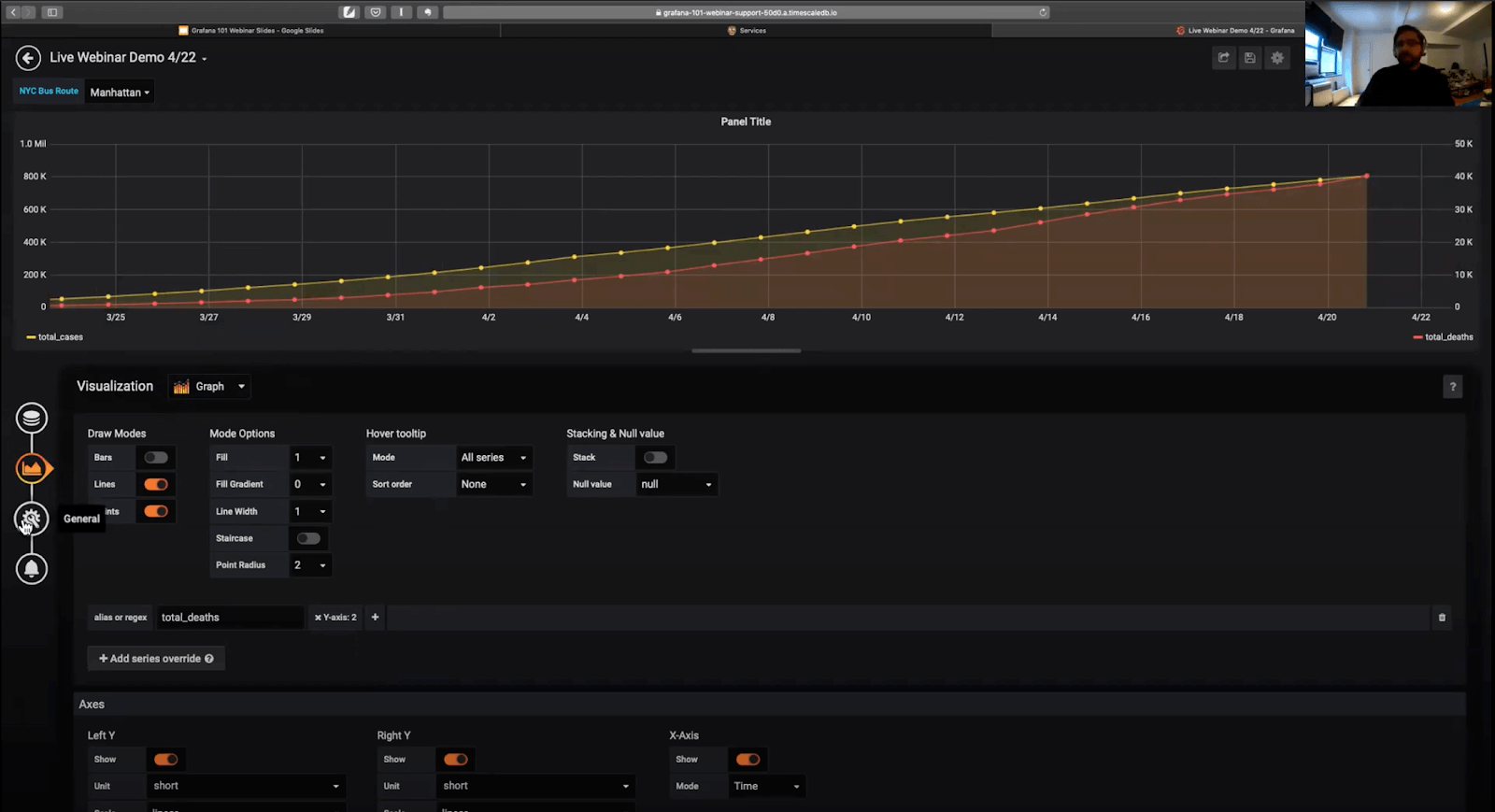This screenshot has width=1495, height=812.
Task: Click the save dashboard icon
Action: click(x=1249, y=58)
